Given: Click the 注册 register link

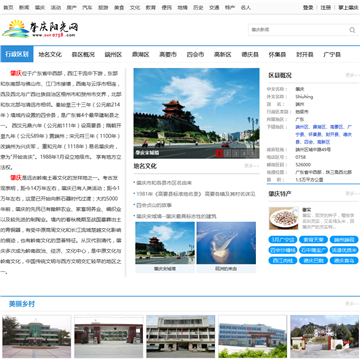Looking at the screenshot, I should [326, 7].
